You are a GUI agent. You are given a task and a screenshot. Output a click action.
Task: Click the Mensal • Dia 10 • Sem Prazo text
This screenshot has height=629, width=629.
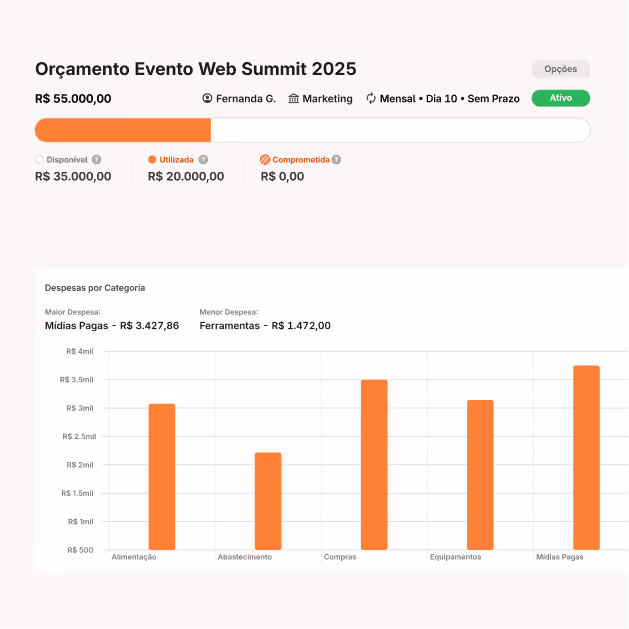(x=450, y=99)
